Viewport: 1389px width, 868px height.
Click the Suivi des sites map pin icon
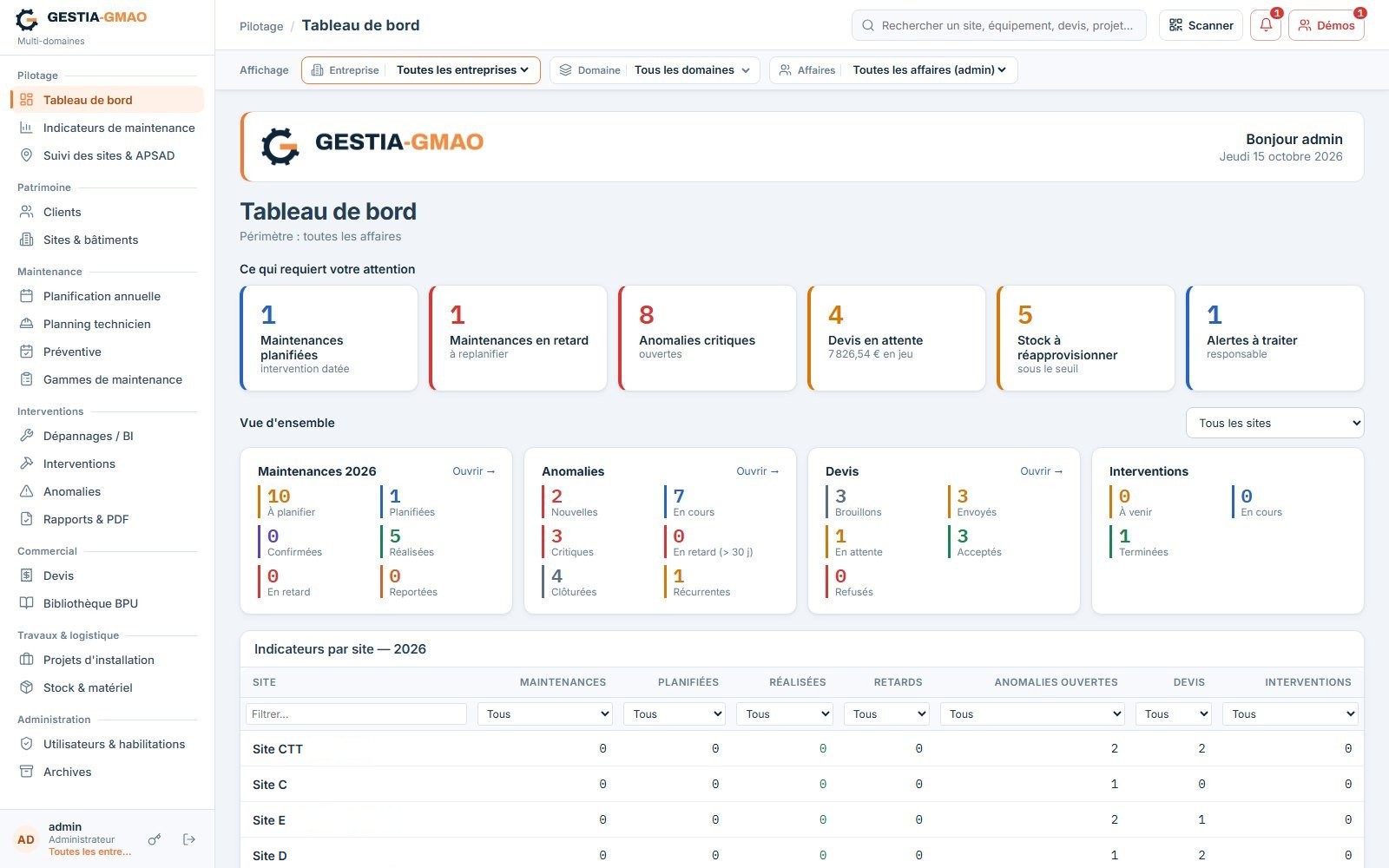pos(27,155)
